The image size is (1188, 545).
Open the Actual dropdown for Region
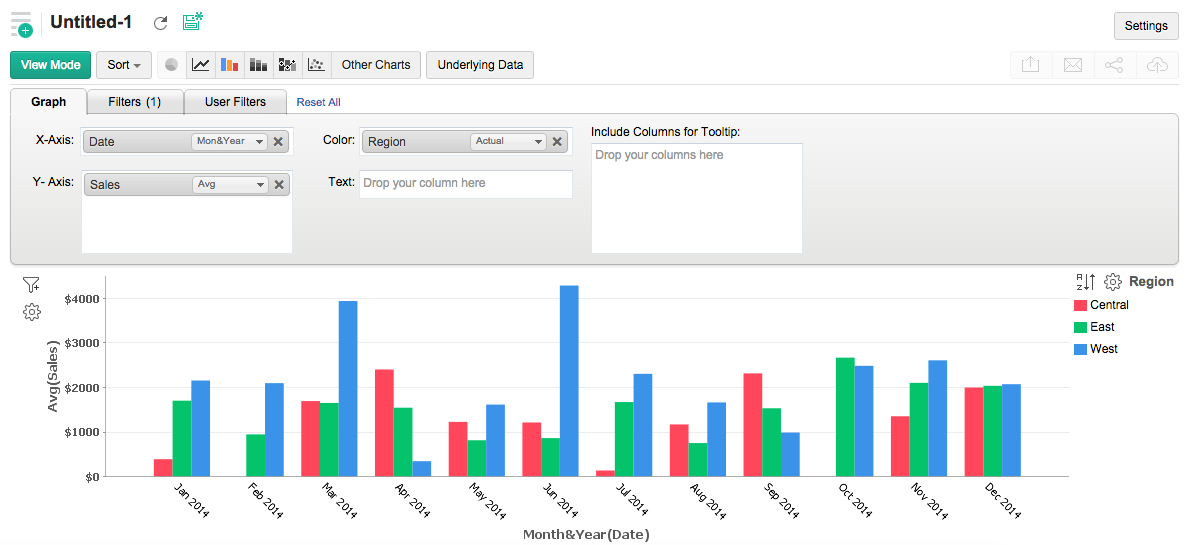[508, 141]
